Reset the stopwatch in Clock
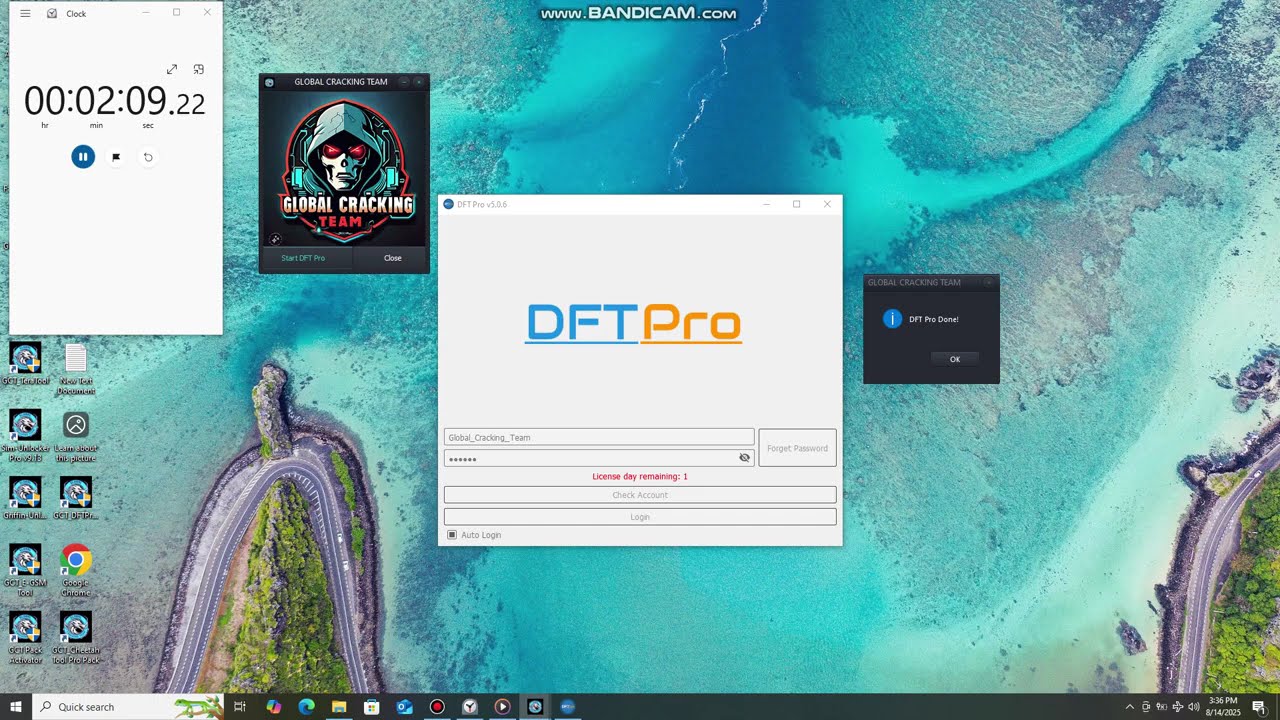1280x720 pixels. (148, 157)
